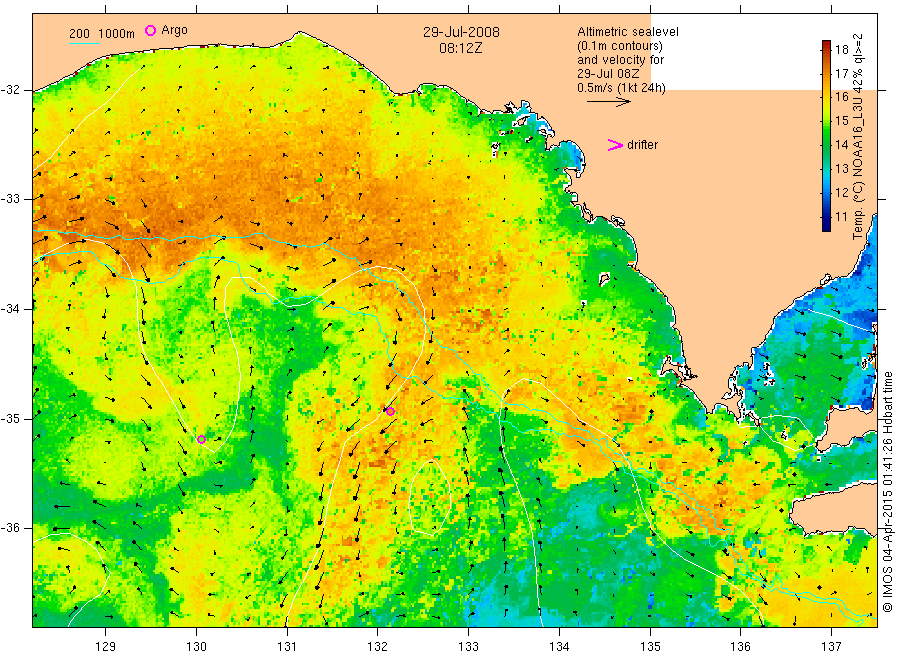Click the '29-Jul-2008' date label

pos(461,32)
